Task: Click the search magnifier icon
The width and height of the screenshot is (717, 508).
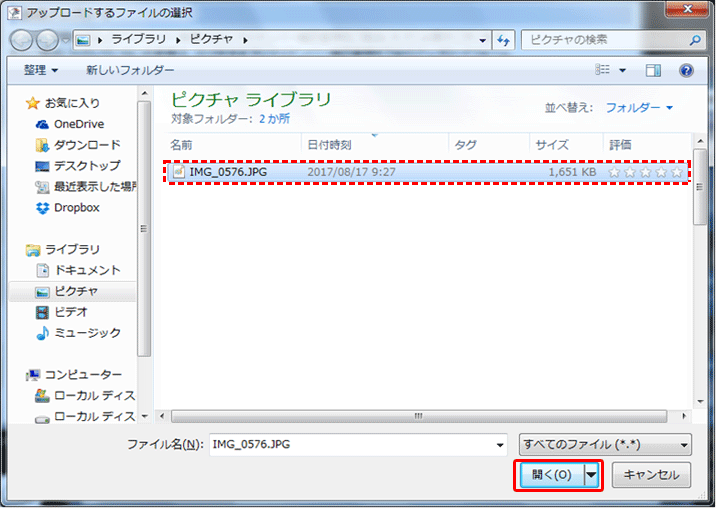Action: pos(695,40)
